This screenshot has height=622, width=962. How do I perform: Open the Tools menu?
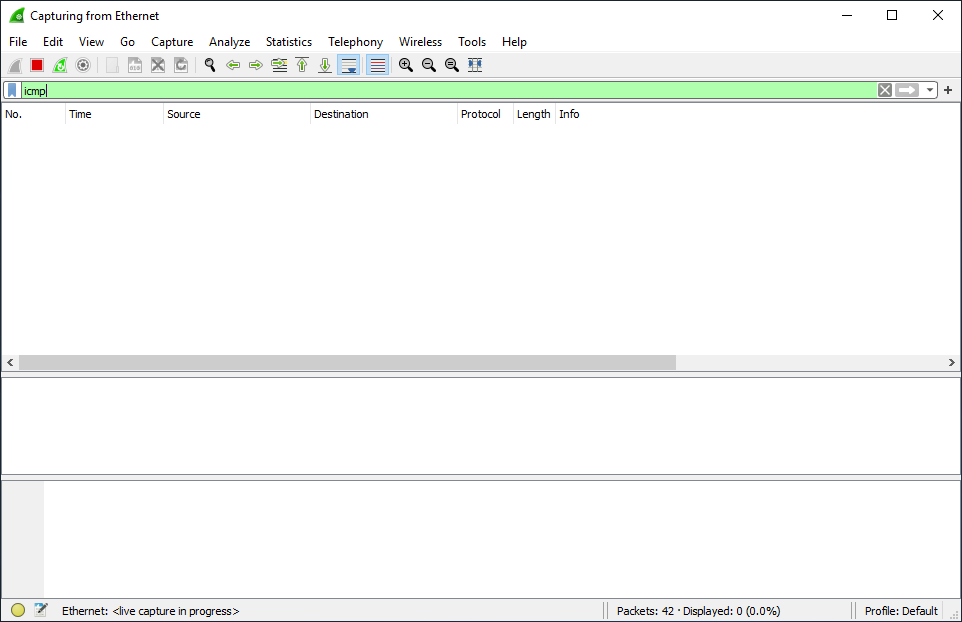(x=472, y=42)
